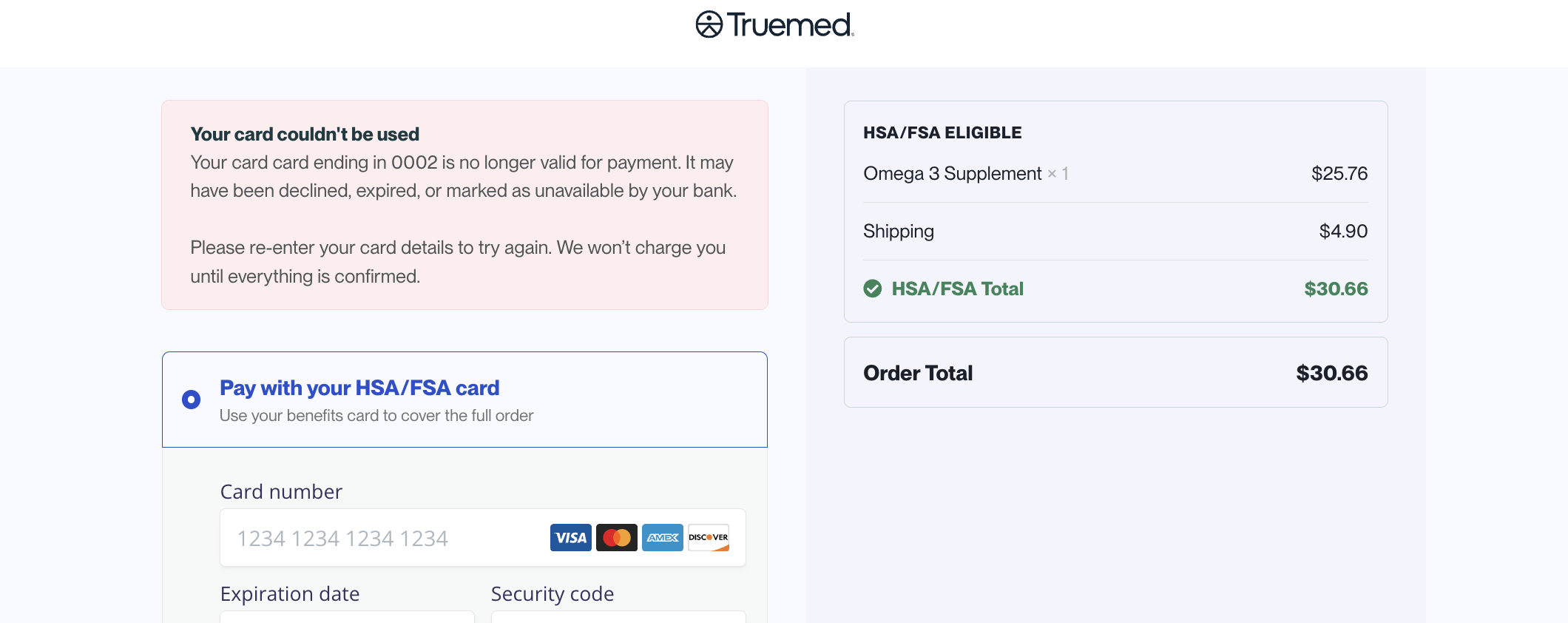The height and width of the screenshot is (623, 1568).
Task: Click the American Express card icon
Action: 662,538
